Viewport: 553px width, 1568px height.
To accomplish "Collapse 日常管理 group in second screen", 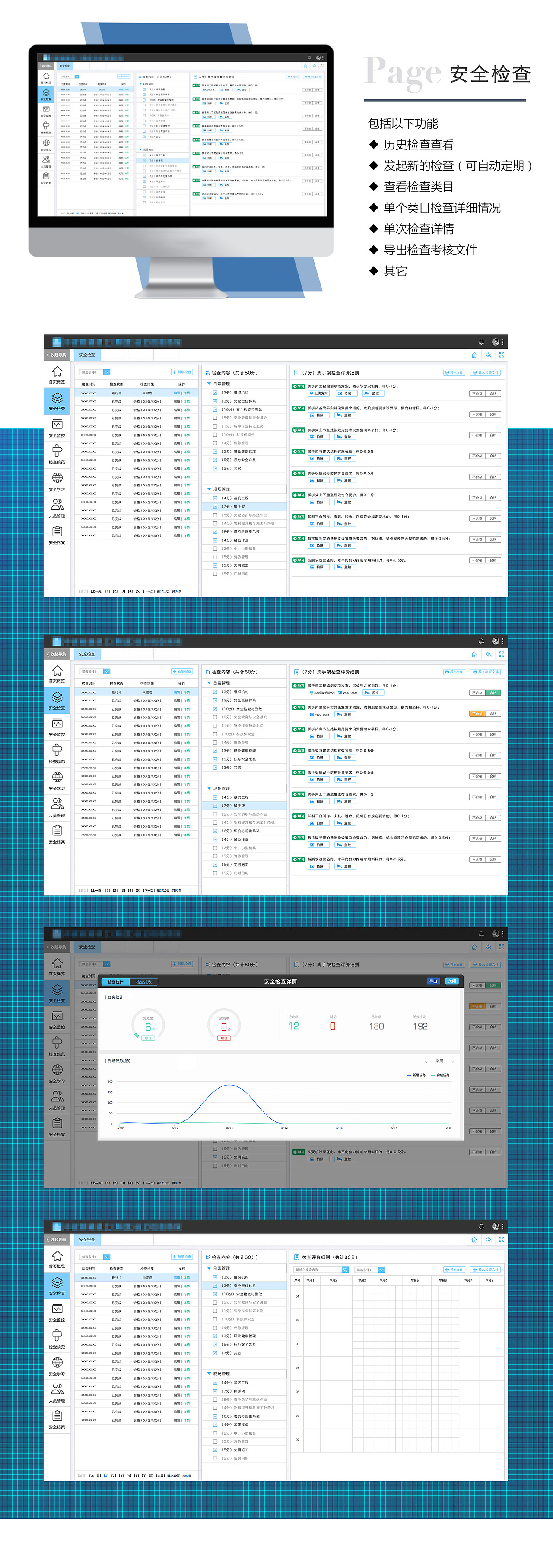I will coord(208,683).
